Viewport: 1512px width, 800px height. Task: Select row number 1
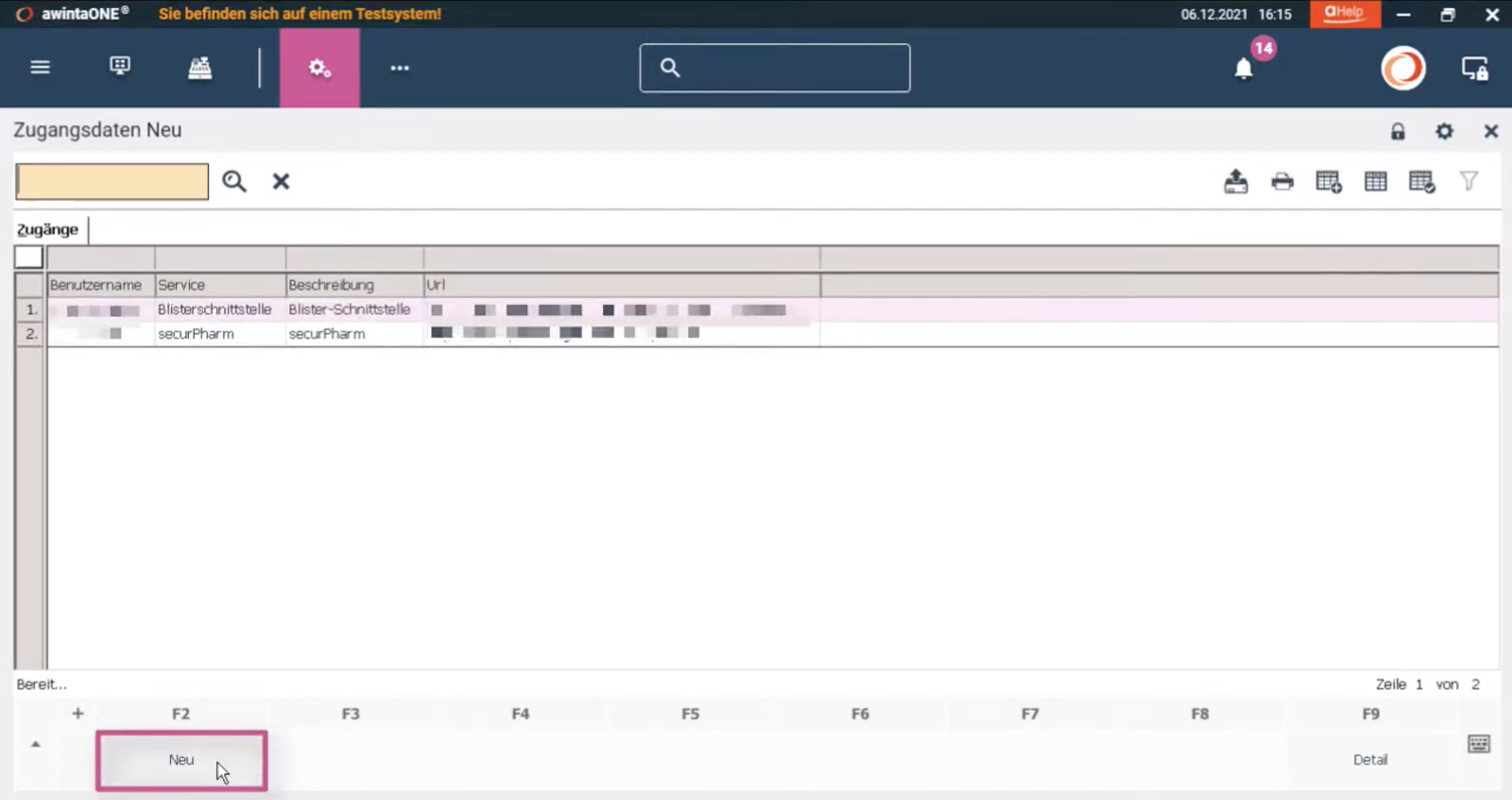click(x=30, y=309)
